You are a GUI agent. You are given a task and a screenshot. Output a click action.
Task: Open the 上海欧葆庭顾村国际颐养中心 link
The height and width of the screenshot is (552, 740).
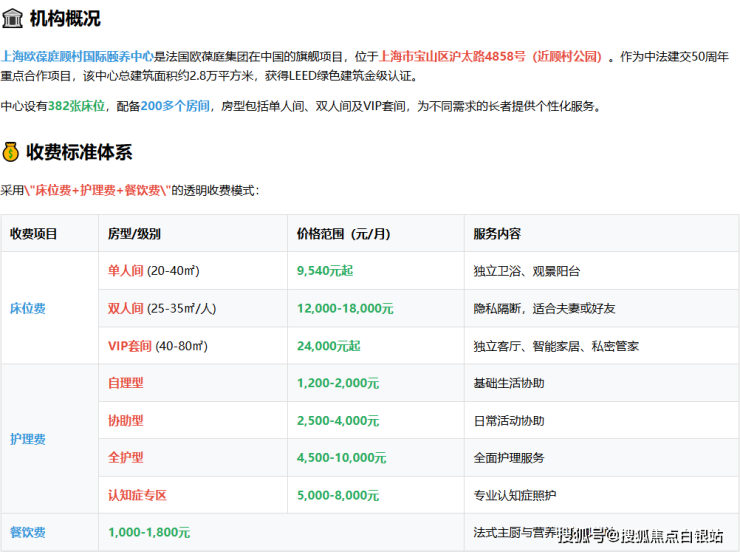point(77,57)
